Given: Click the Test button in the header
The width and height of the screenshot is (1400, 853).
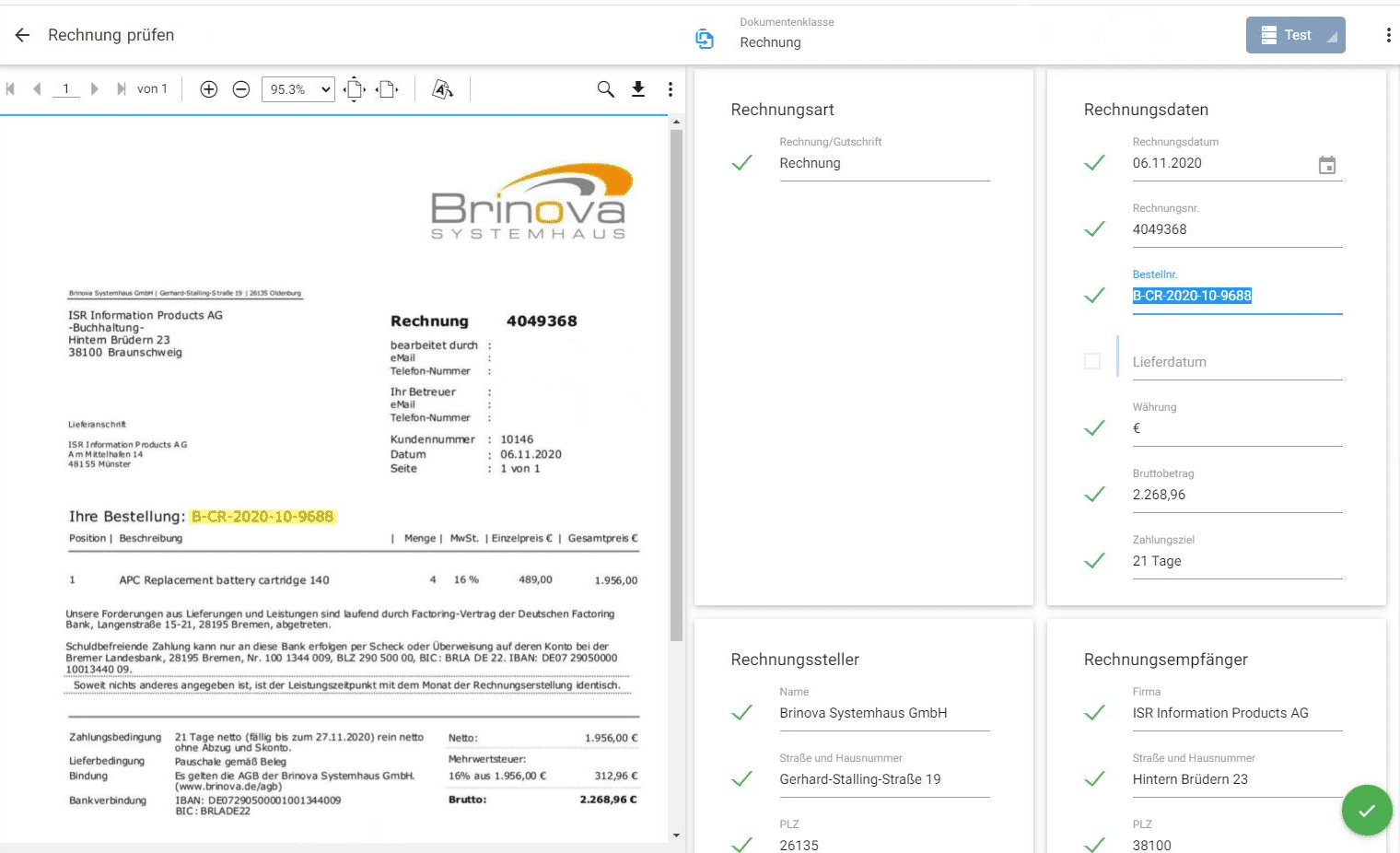Looking at the screenshot, I should 1295,34.
